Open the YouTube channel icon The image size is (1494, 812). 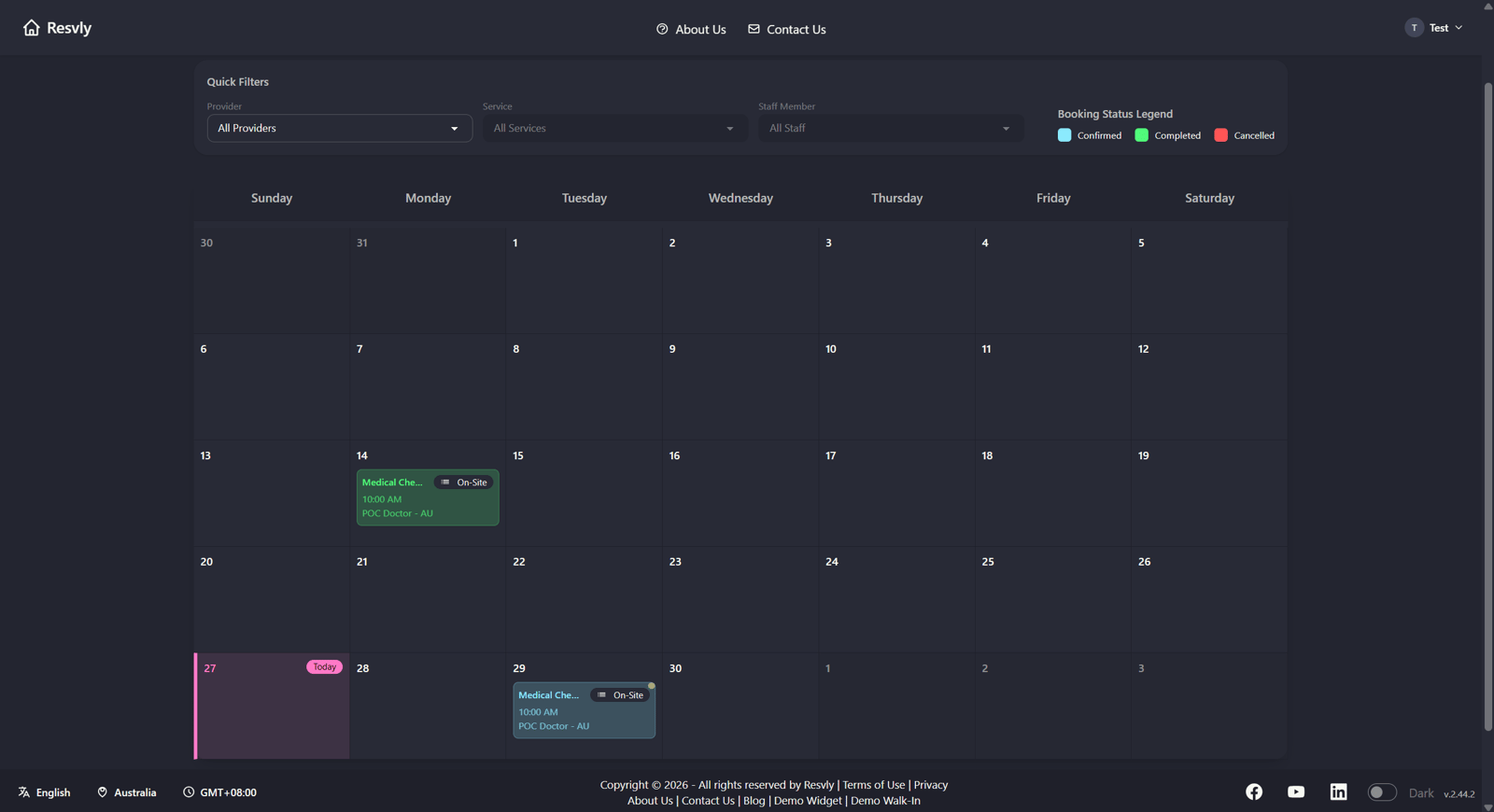(x=1296, y=791)
